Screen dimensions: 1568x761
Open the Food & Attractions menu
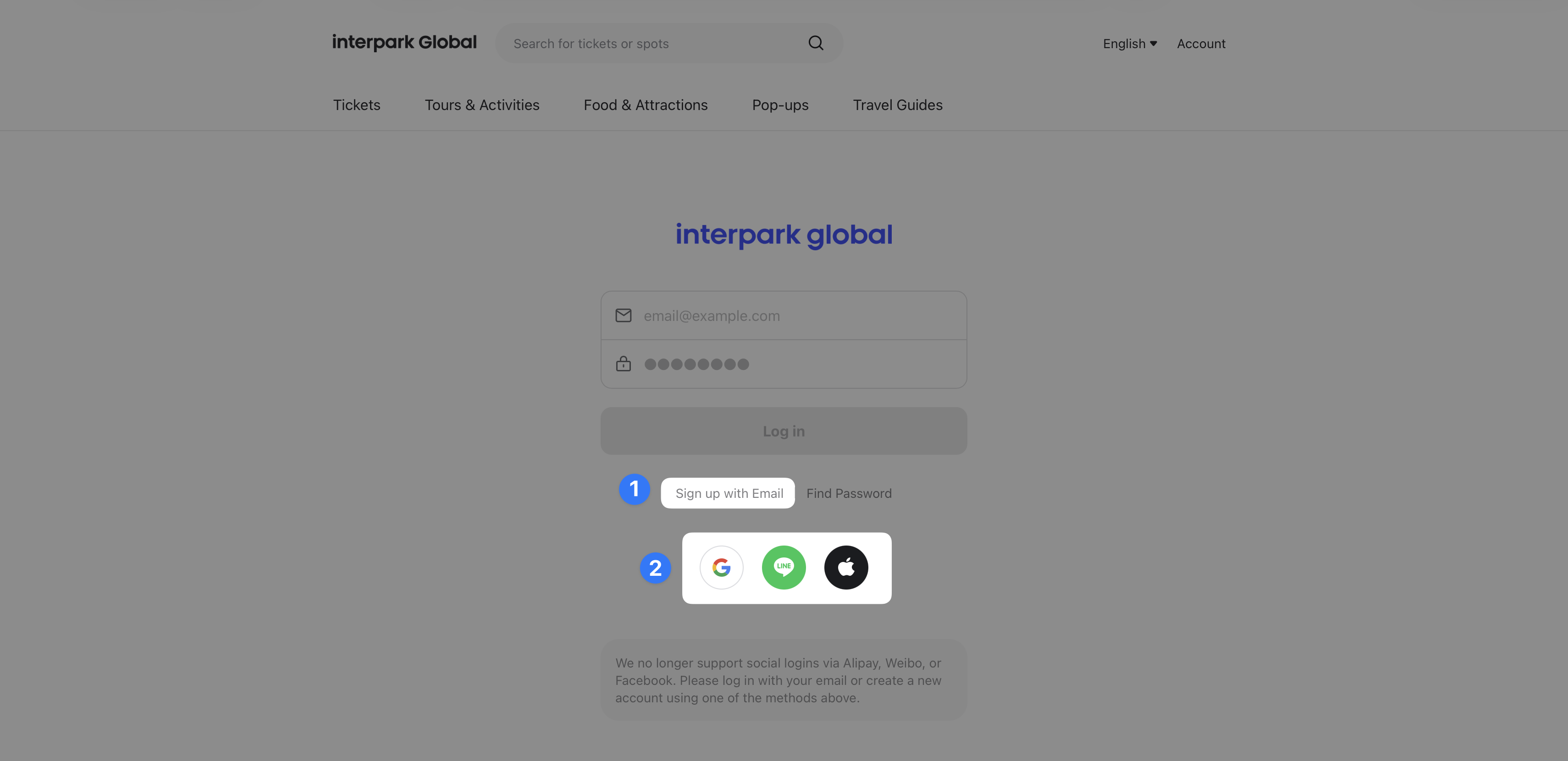pos(645,105)
